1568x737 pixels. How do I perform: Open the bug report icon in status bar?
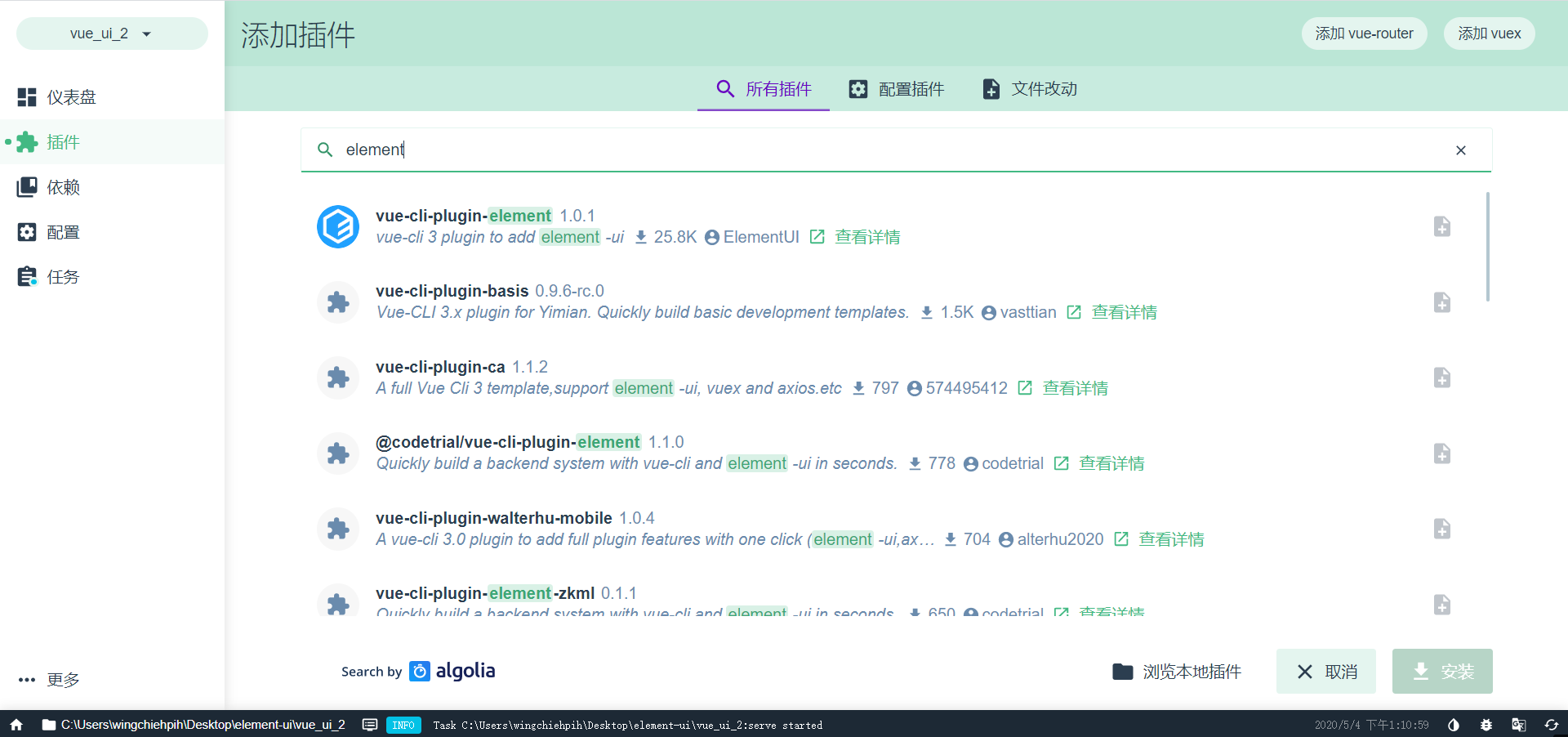coord(1486,725)
